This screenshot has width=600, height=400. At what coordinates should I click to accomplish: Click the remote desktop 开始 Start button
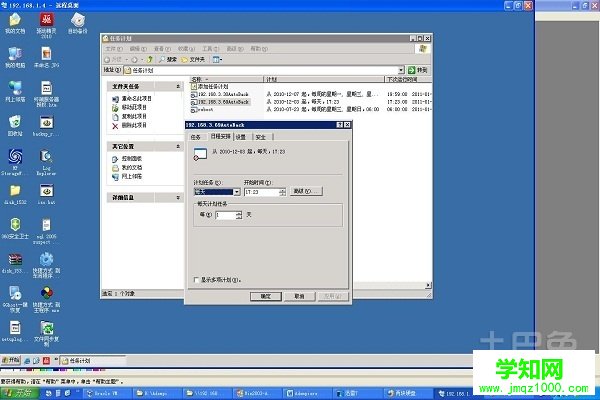click(10, 360)
